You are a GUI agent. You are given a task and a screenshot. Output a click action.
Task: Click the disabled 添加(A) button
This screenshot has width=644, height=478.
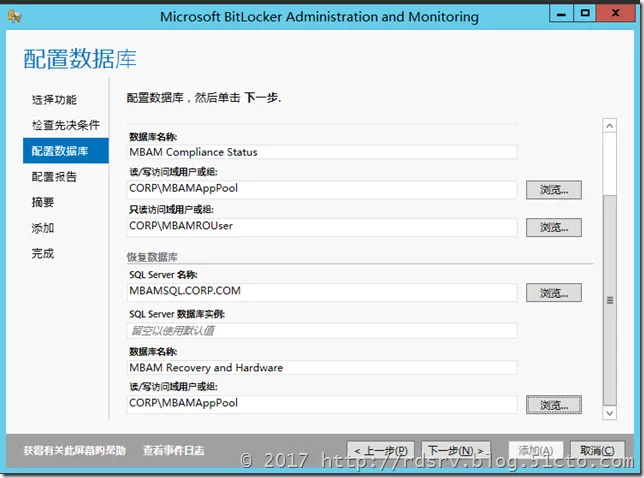click(536, 451)
